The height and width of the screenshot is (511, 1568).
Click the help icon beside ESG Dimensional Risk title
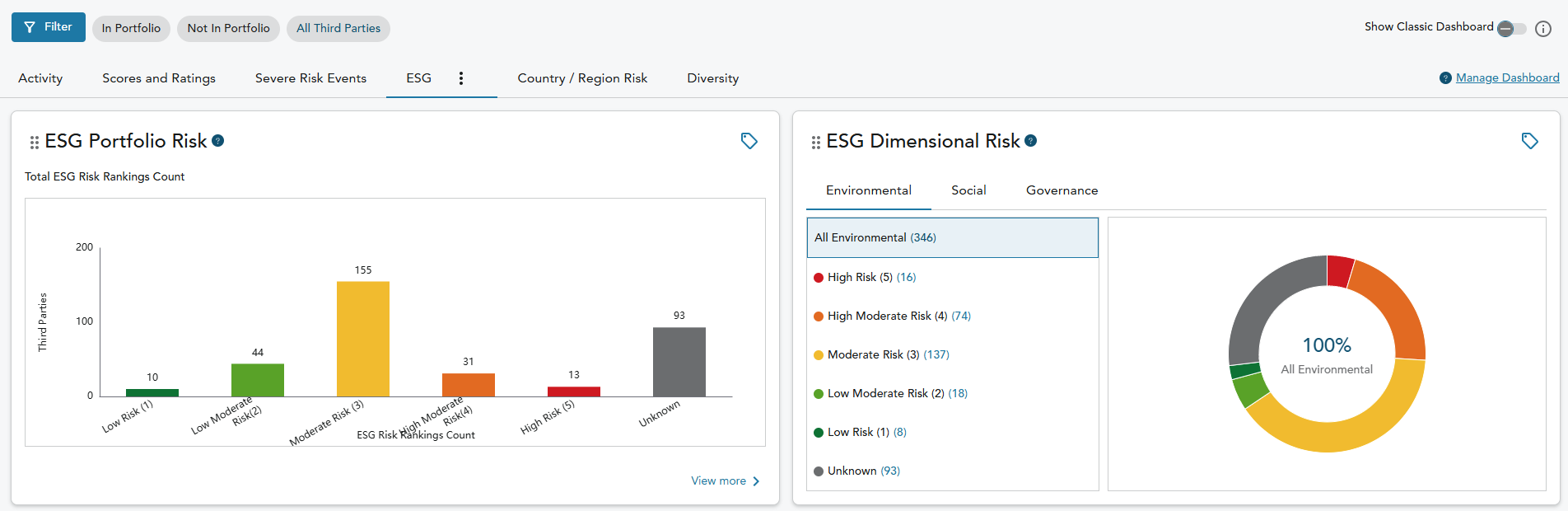[1030, 141]
